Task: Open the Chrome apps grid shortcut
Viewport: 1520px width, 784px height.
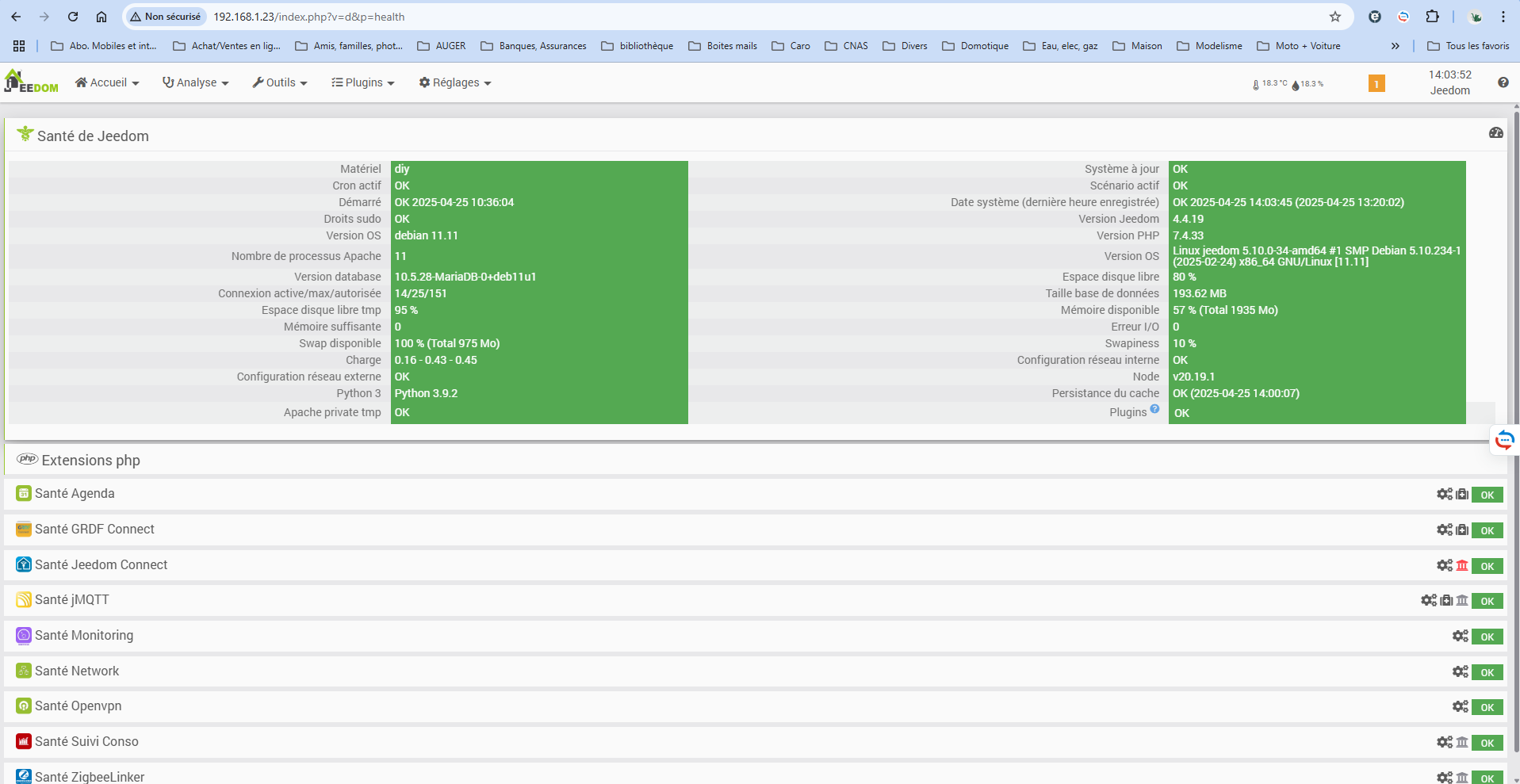Action: pos(19,46)
